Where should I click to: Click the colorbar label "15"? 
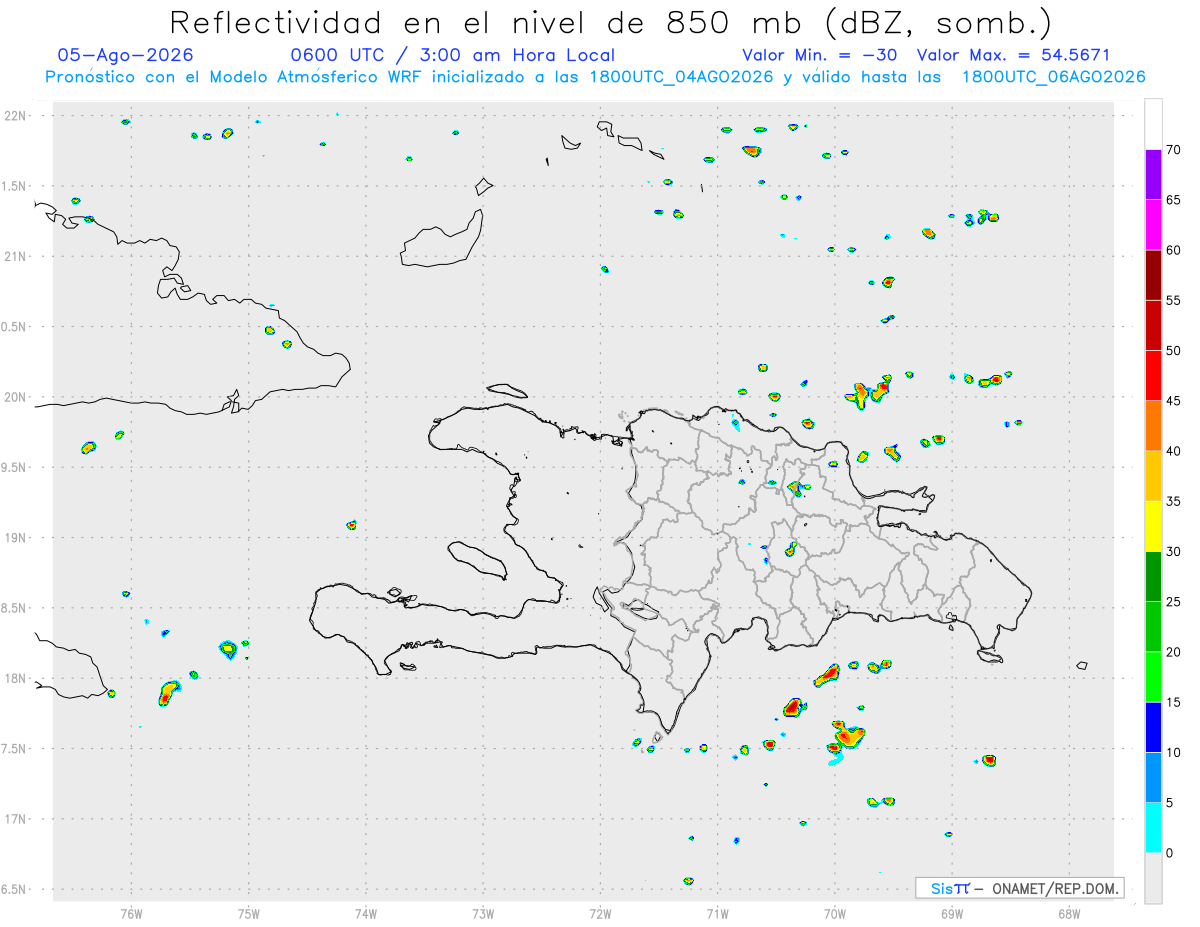coord(1173,702)
